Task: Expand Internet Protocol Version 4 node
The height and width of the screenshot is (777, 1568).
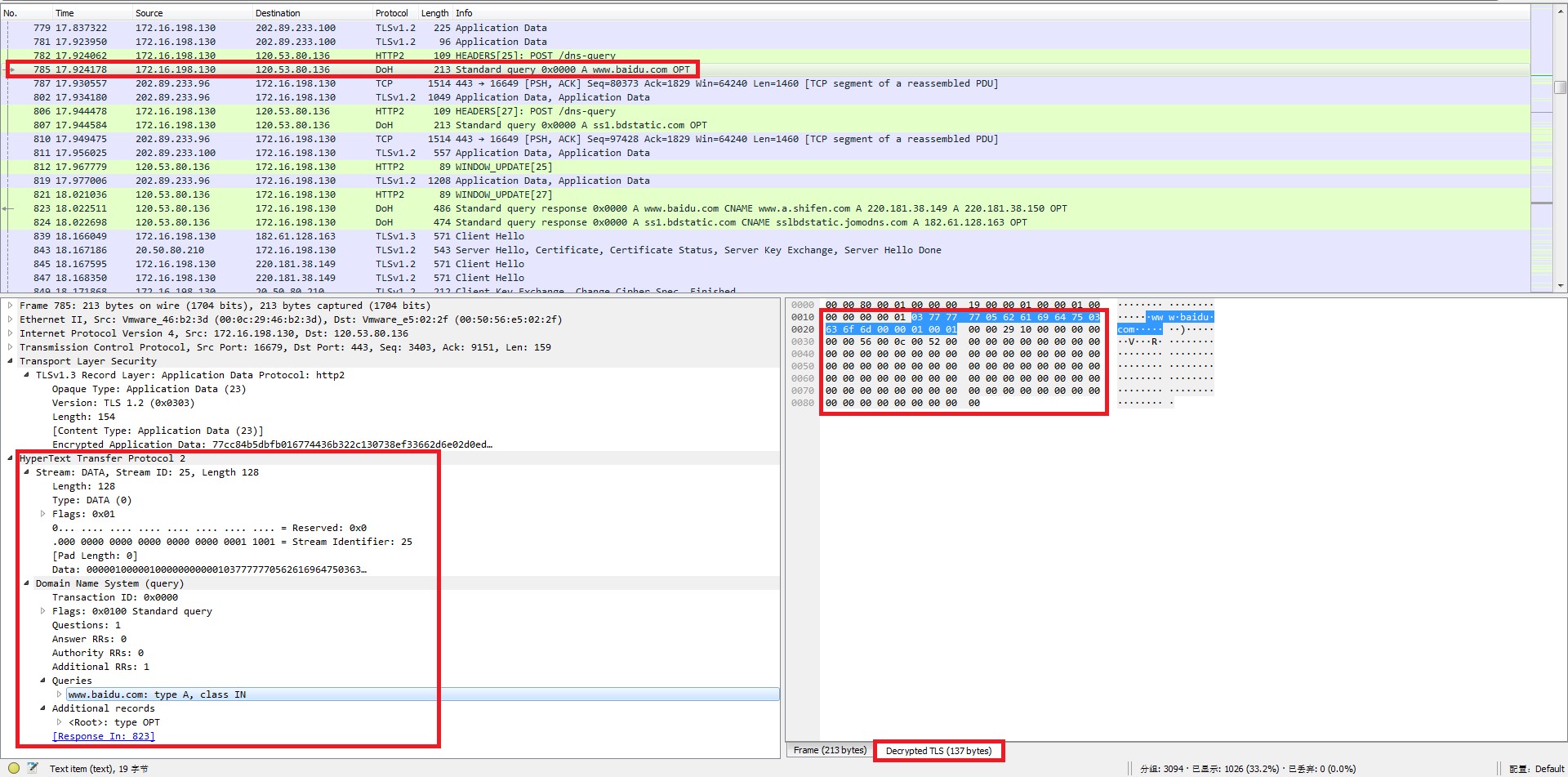Action: [11, 333]
